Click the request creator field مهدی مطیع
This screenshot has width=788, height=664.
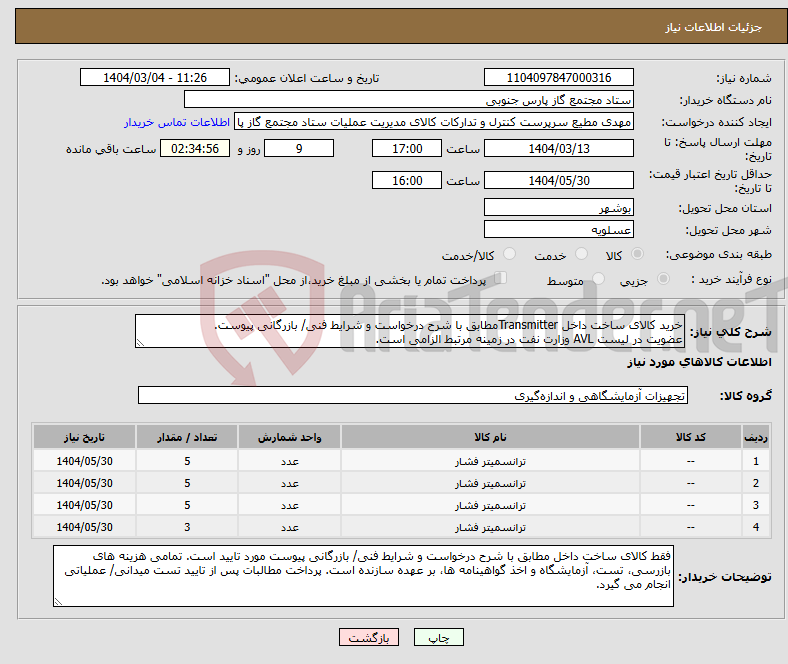pos(434,122)
